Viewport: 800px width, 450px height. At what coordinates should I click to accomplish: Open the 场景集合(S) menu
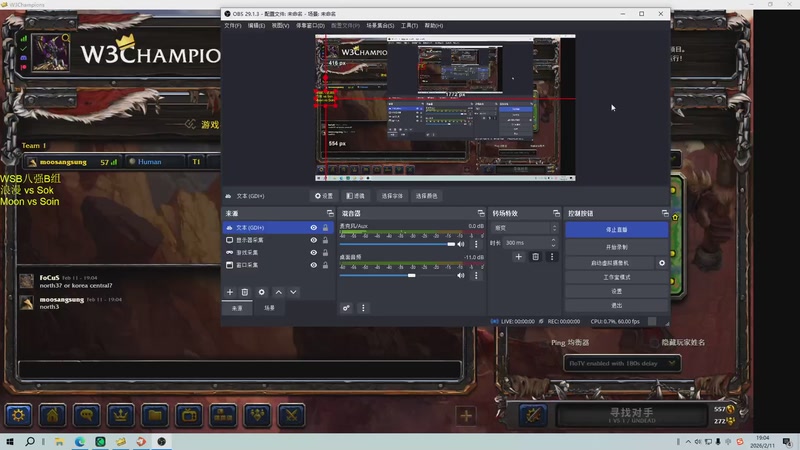(x=380, y=26)
